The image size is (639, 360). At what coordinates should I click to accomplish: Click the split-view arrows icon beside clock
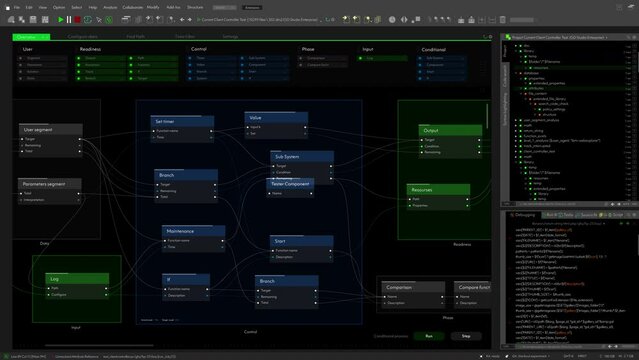[404, 19]
